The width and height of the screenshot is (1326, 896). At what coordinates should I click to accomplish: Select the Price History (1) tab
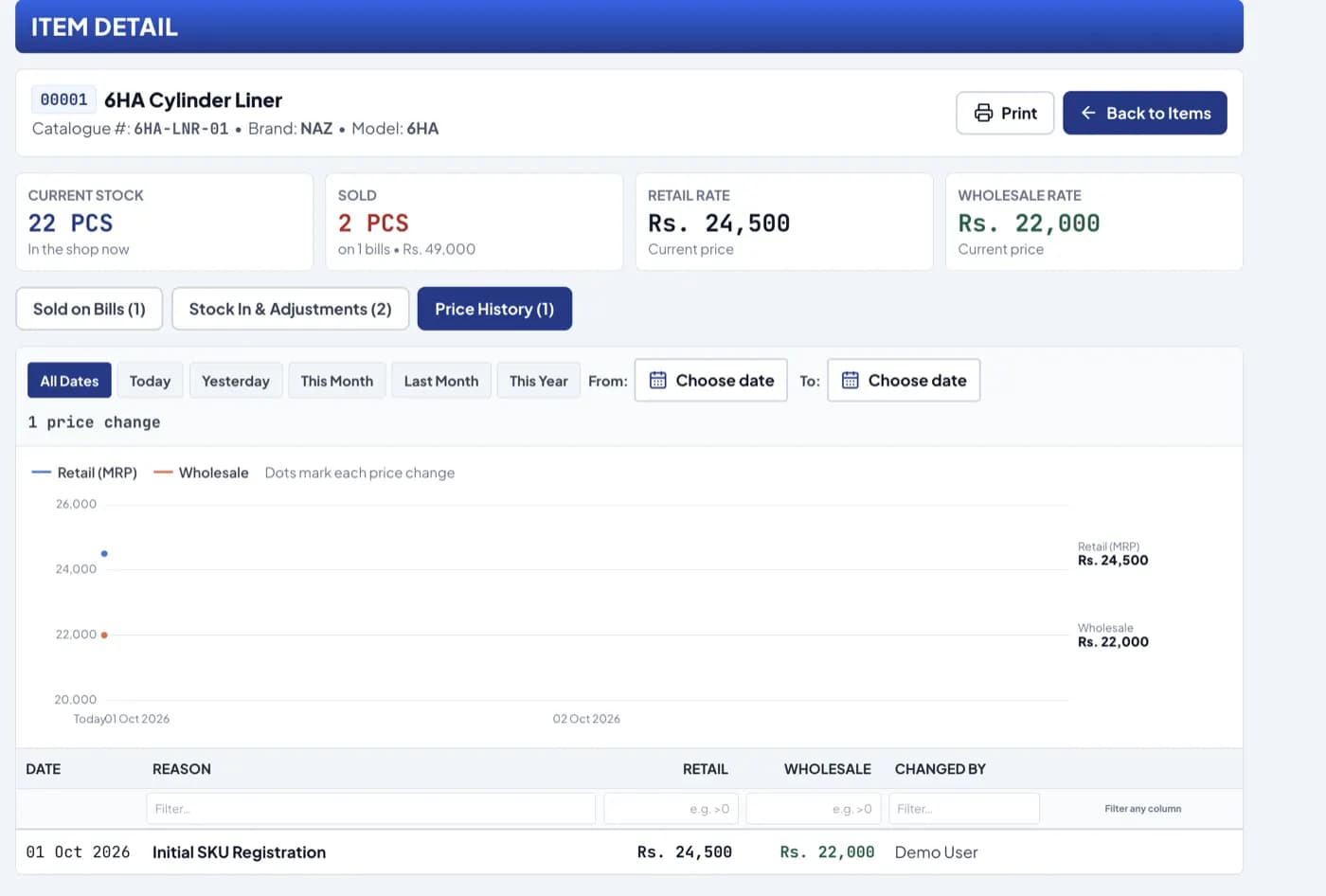pos(494,309)
